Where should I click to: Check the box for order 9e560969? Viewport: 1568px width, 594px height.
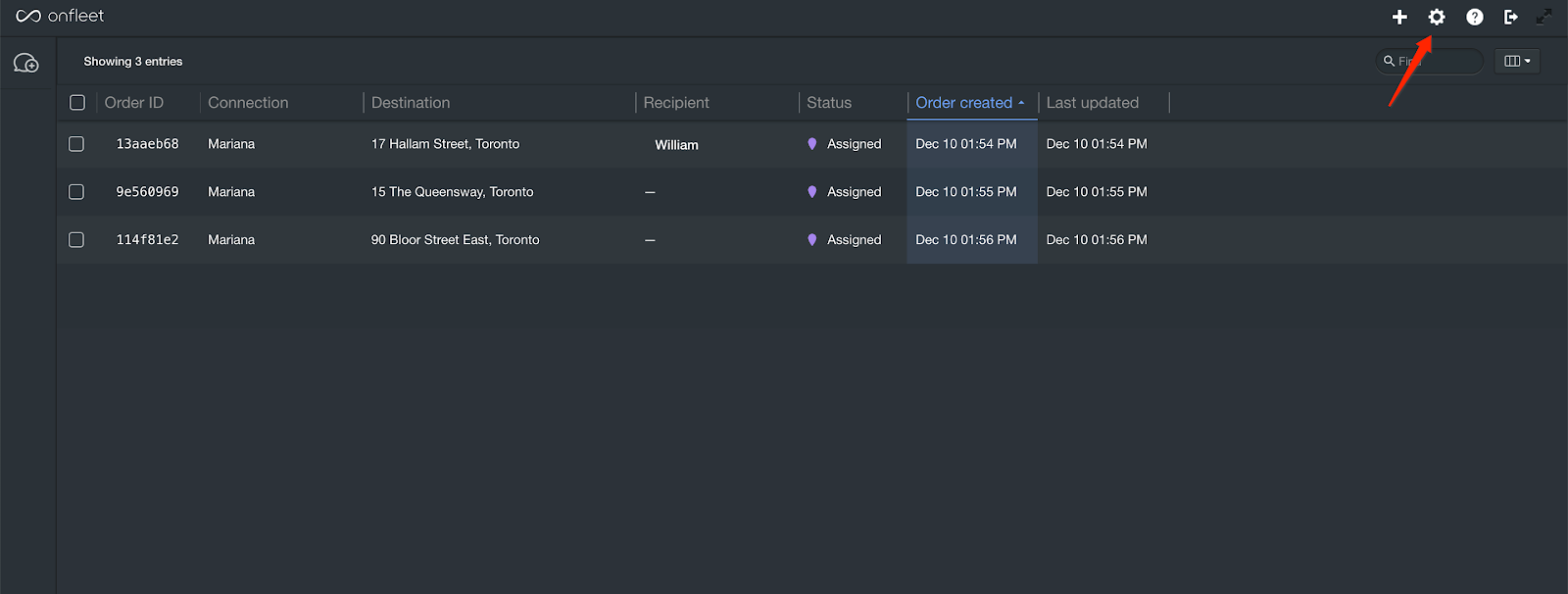76,192
